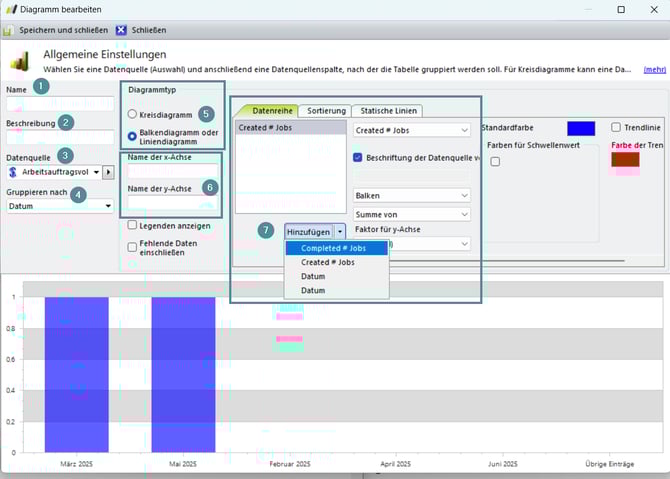Screen dimensions: 670x479
Task: Expand the Balken chart type dropdown
Action: [x=411, y=194]
